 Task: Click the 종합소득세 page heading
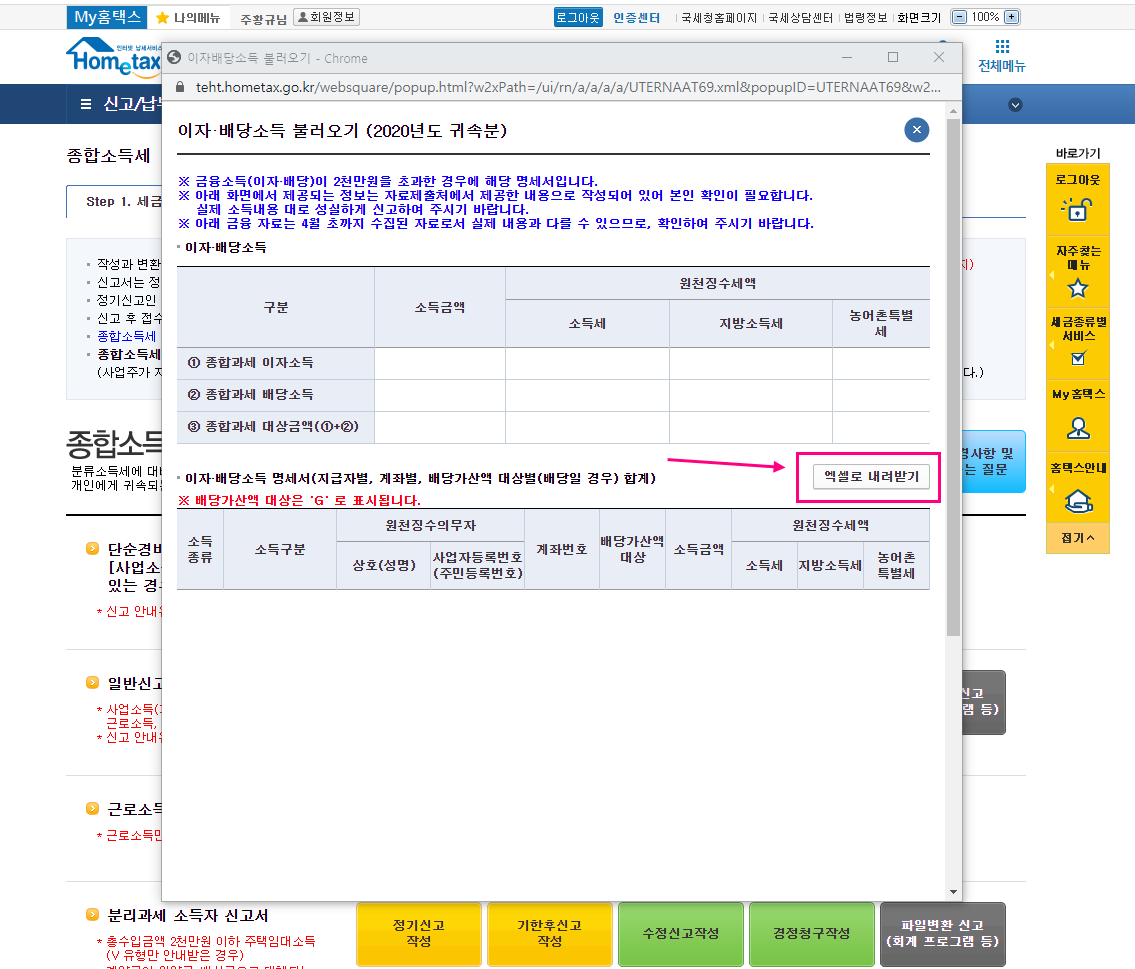click(x=109, y=156)
